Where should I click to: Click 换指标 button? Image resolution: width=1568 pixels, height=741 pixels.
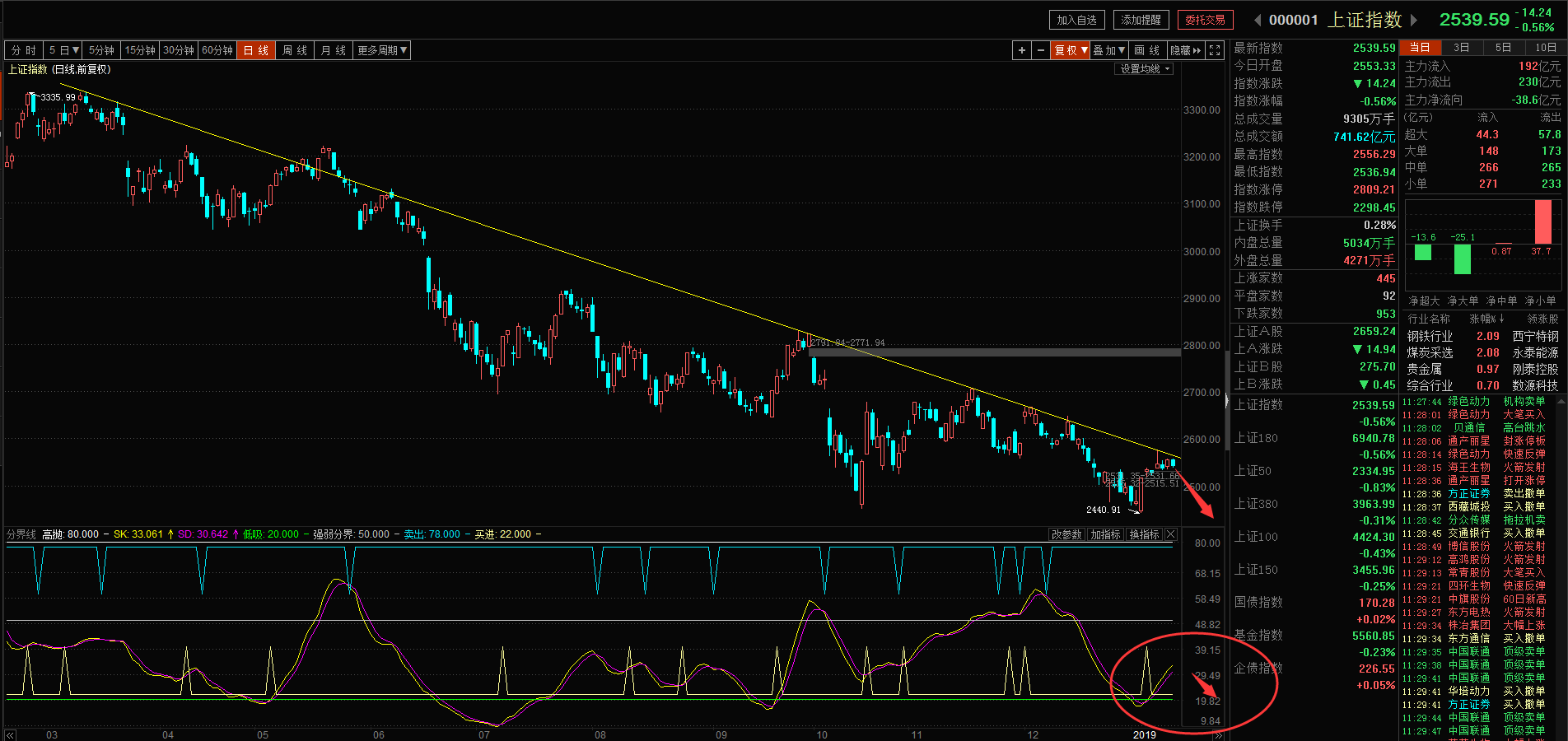[x=1144, y=534]
